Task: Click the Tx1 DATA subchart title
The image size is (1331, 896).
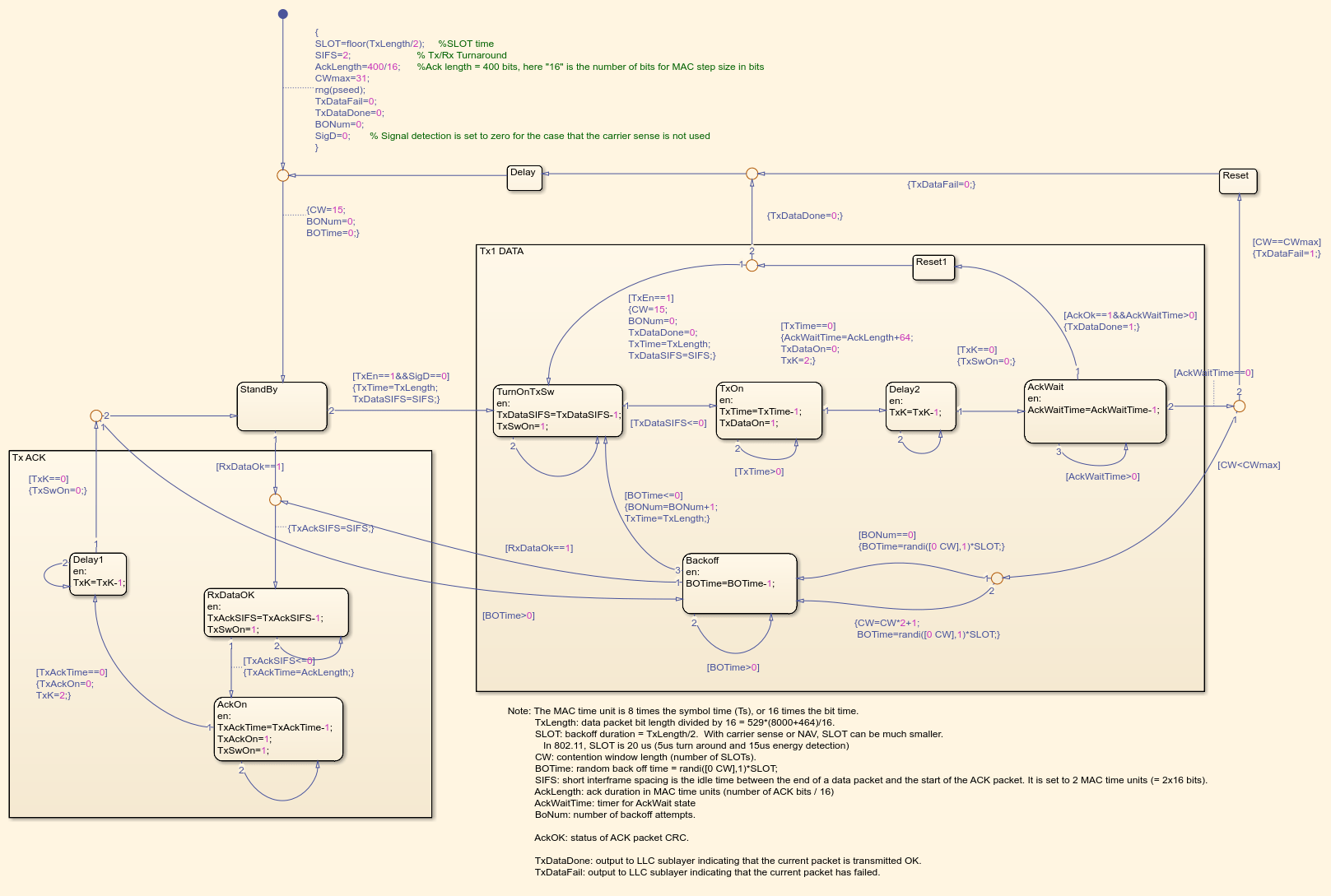Action: (501, 252)
